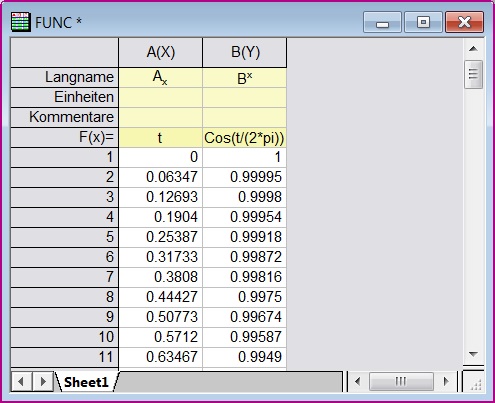
Task: Click the vertical scrollbar down arrow
Action: pyautogui.click(x=473, y=354)
